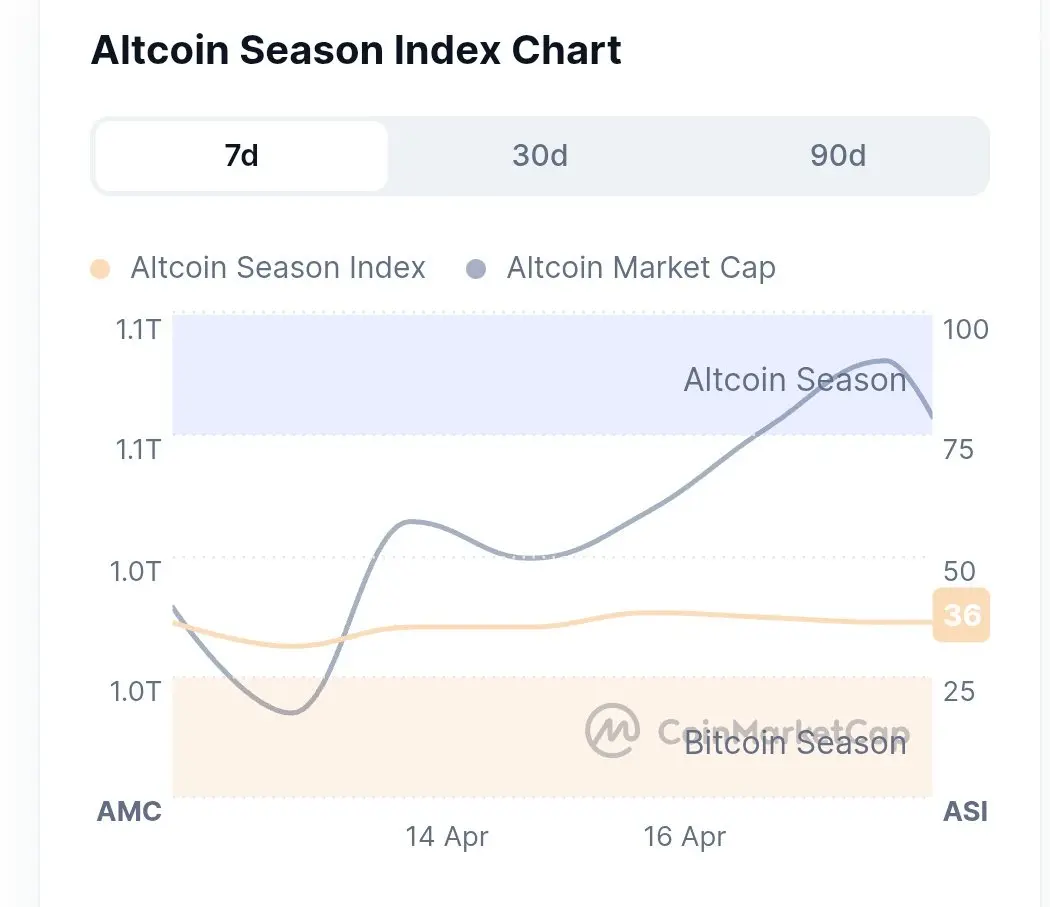Click the AMC axis label
1050x907 pixels.
pos(129,811)
